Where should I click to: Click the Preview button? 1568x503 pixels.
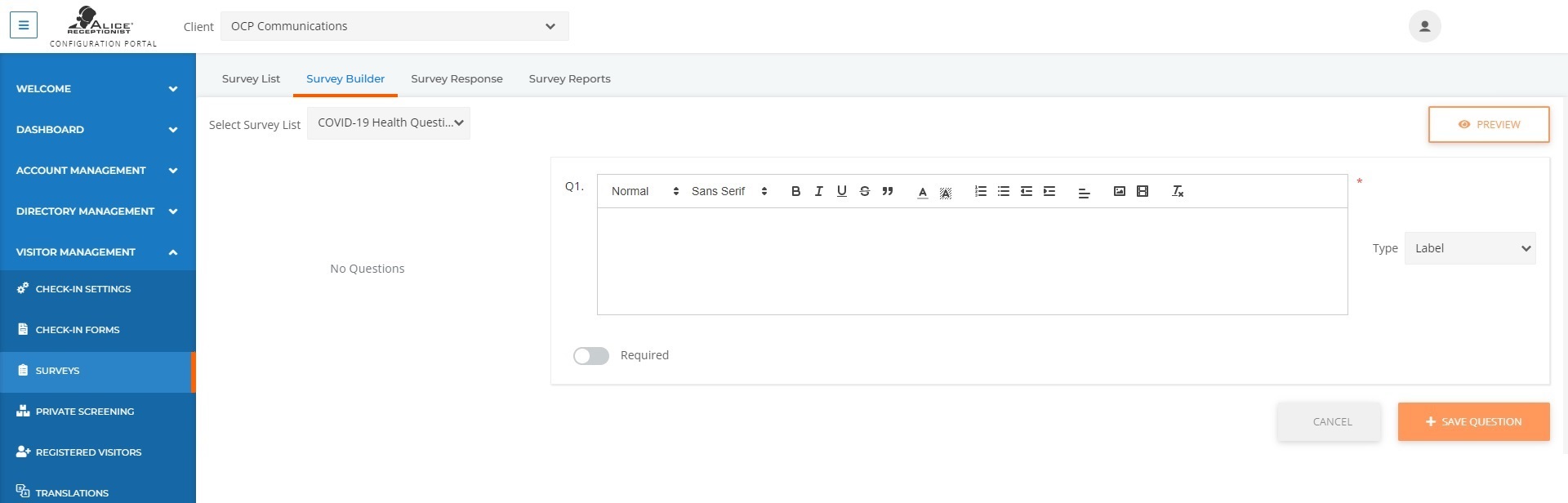click(x=1489, y=124)
